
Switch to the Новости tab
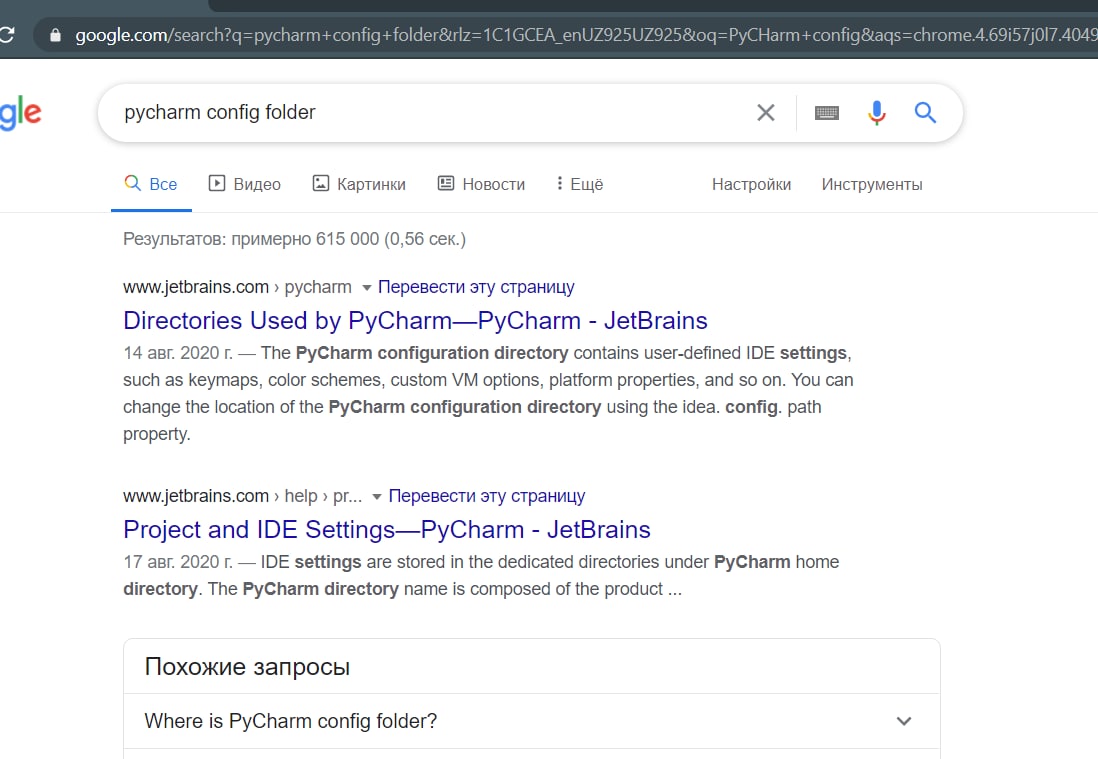[482, 184]
